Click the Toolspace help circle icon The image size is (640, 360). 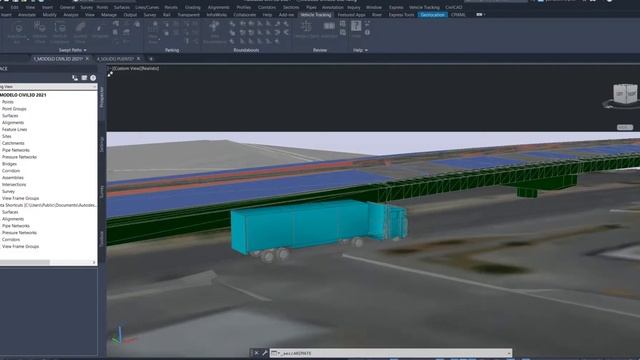(93, 78)
